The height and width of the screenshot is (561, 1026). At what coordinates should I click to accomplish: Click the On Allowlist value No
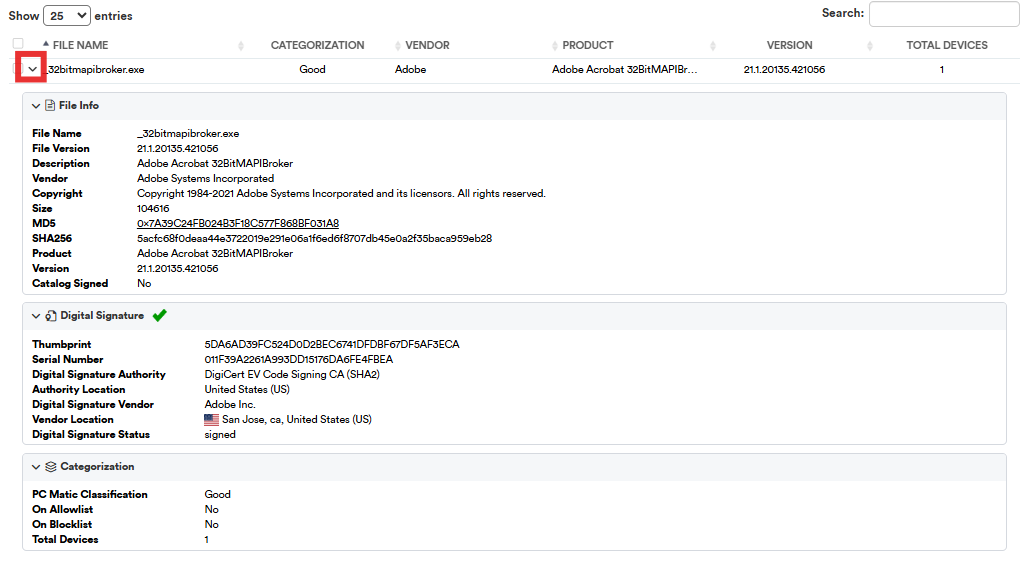coord(211,509)
